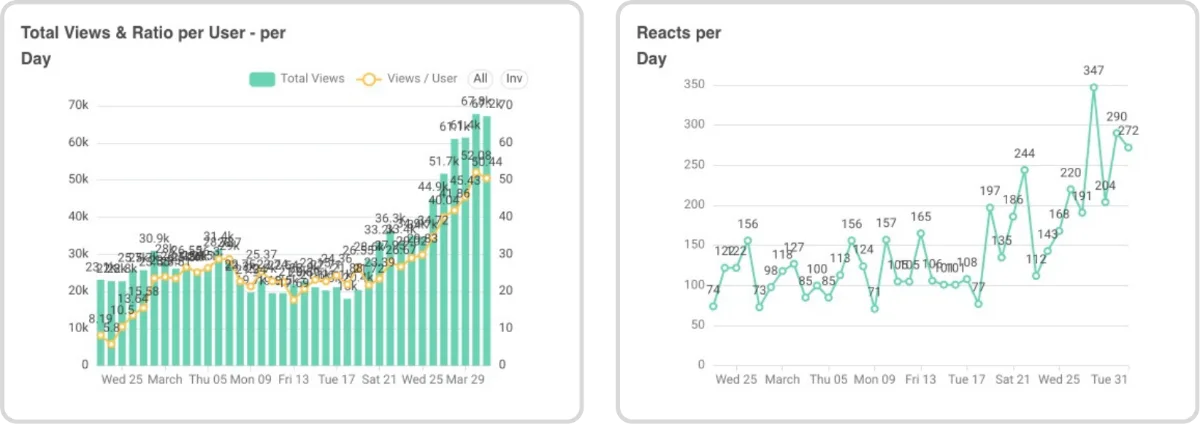
Task: Select the 272 final point in Reacts chart
Action: pyautogui.click(x=1129, y=147)
